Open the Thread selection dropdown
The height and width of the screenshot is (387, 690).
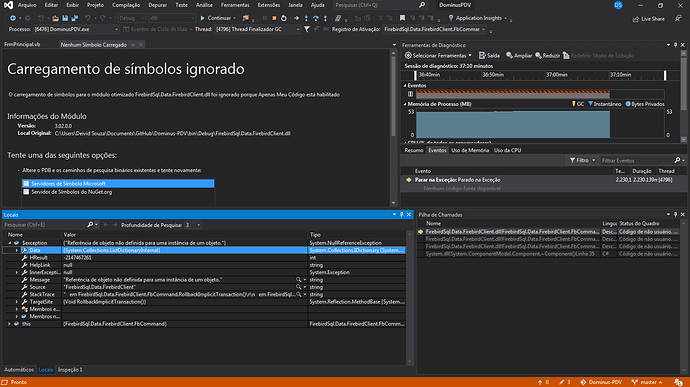(257, 29)
